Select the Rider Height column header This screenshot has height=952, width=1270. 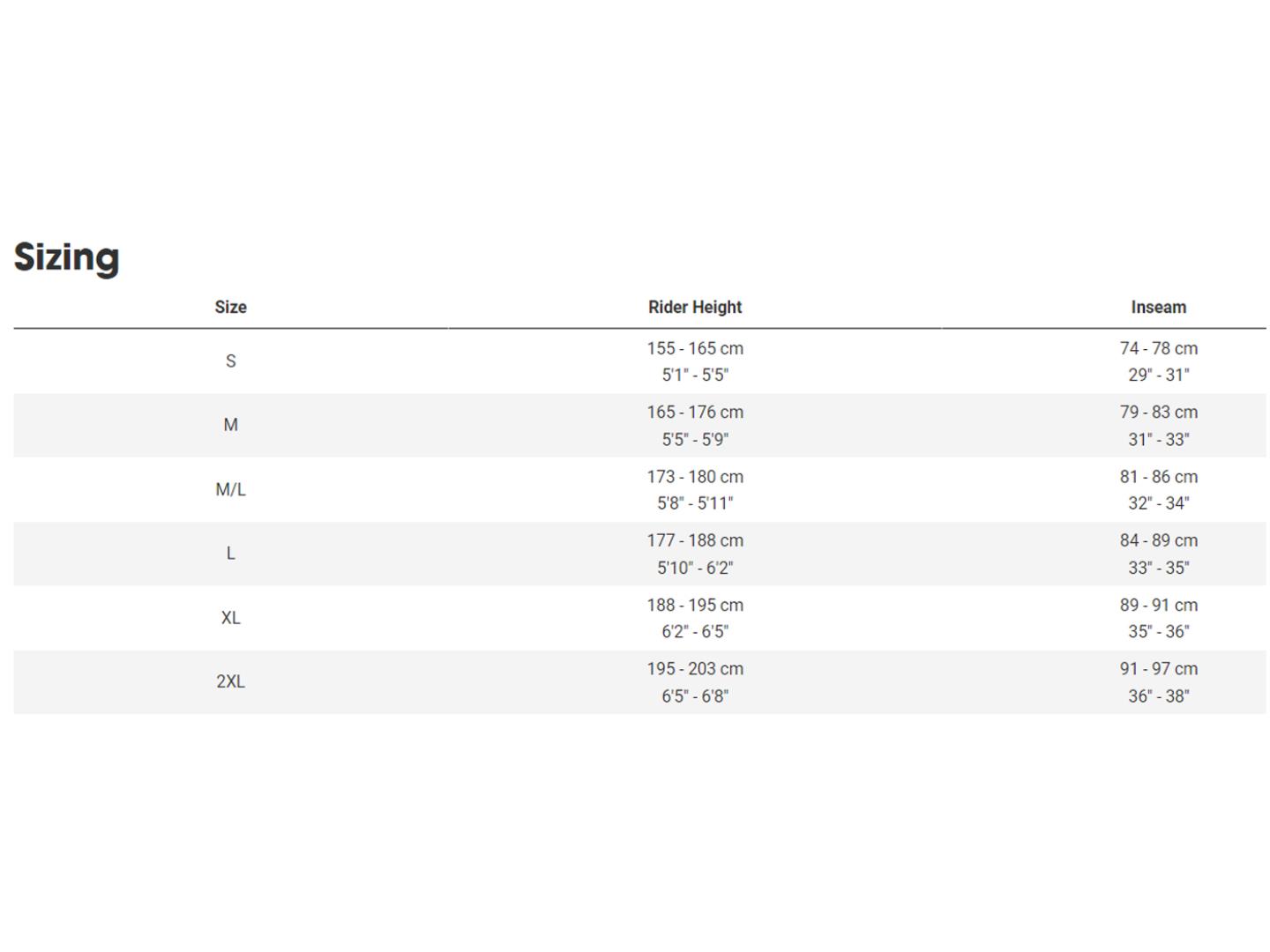click(695, 307)
